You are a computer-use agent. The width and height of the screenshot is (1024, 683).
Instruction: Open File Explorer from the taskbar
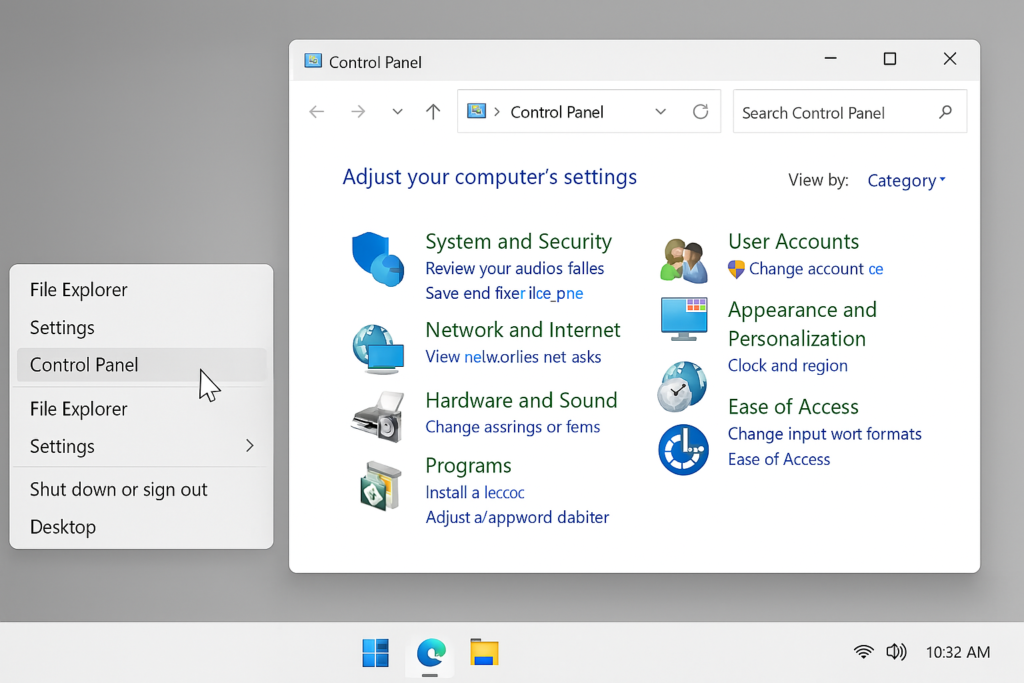[x=484, y=652]
